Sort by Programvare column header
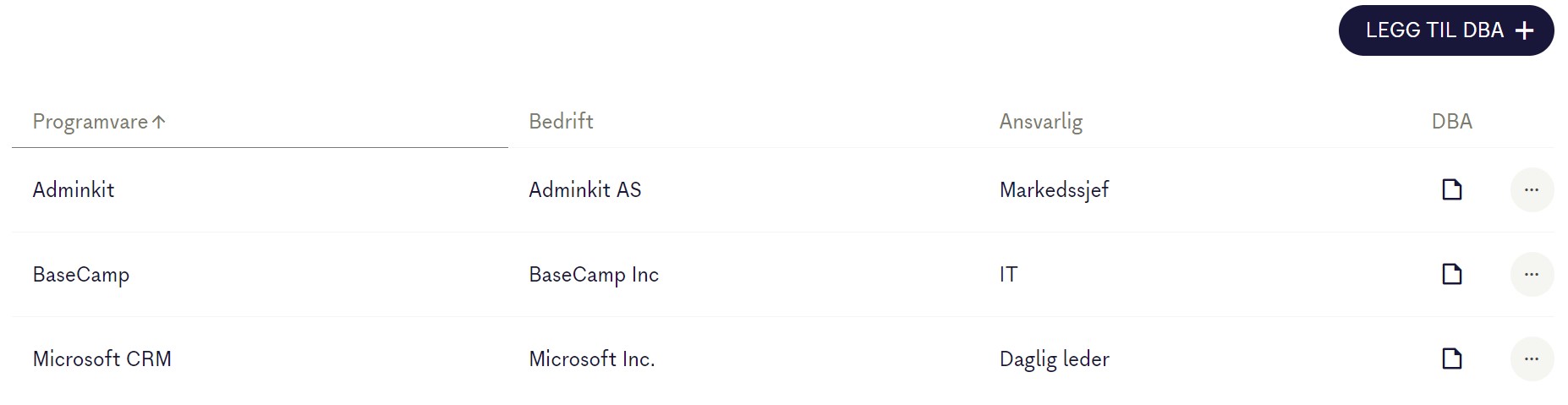The image size is (1568, 405). pyautogui.click(x=90, y=122)
